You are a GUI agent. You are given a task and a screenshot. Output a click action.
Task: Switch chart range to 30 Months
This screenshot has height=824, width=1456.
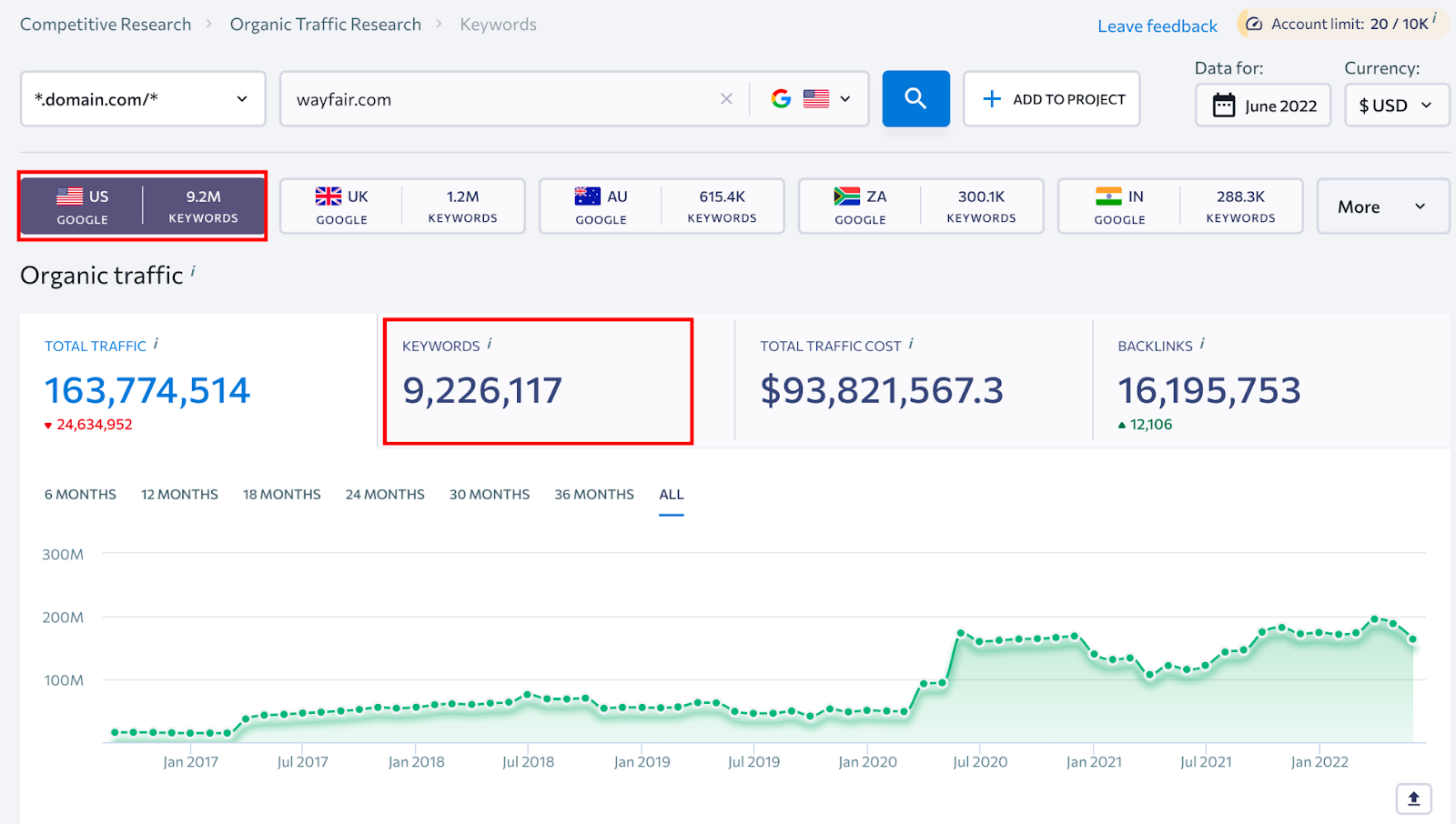tap(490, 495)
